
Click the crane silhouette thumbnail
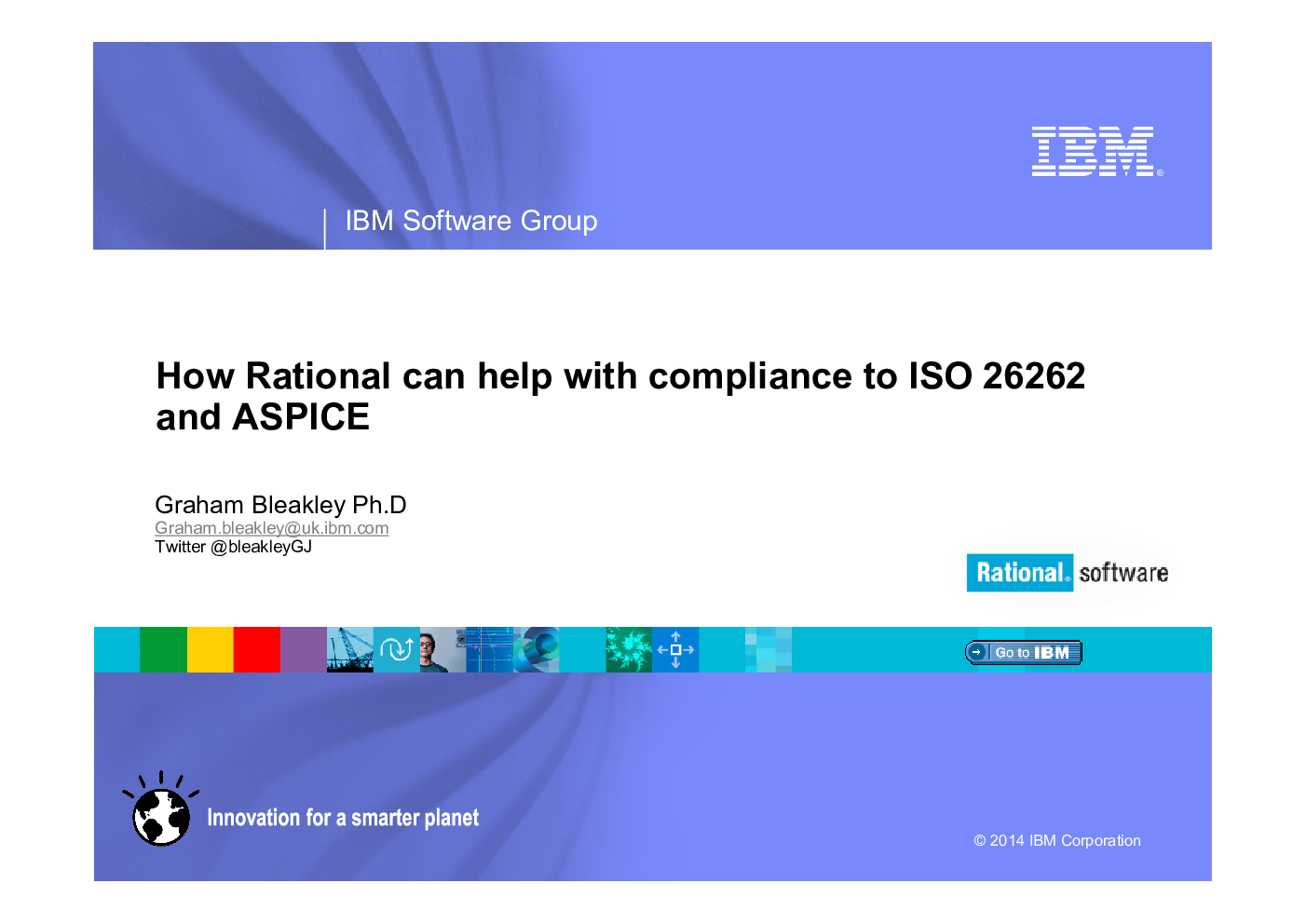pos(350,649)
